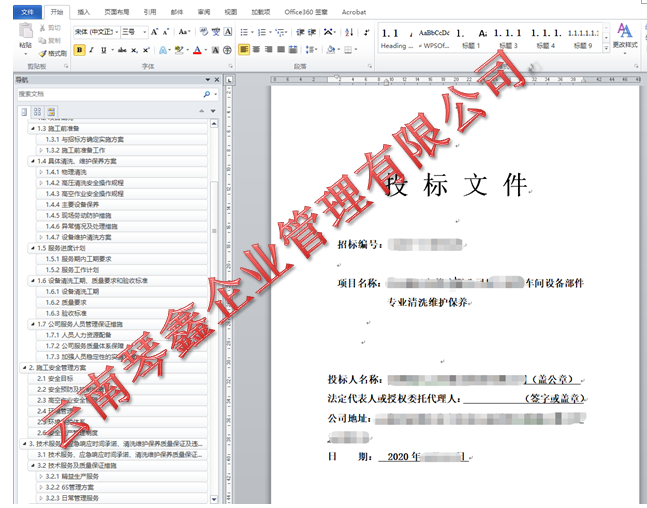
Task: Toggle Bold formatting
Action: pyautogui.click(x=79, y=50)
